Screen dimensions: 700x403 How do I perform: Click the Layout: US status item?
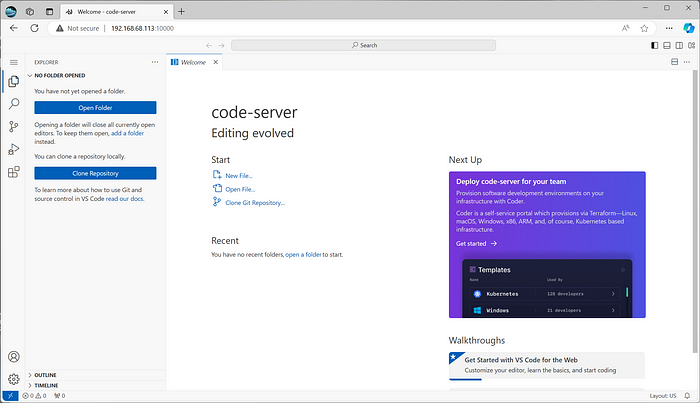(x=663, y=395)
